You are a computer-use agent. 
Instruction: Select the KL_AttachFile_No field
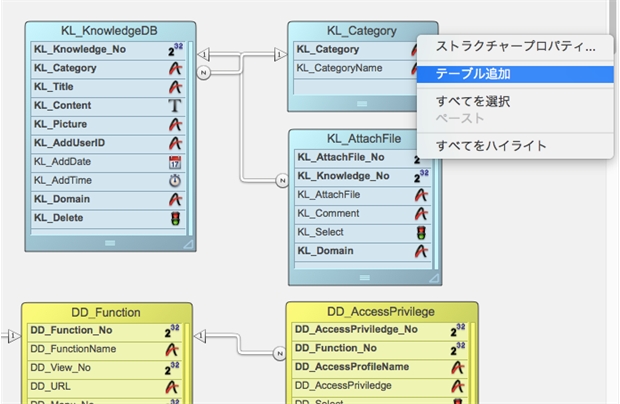(x=363, y=157)
